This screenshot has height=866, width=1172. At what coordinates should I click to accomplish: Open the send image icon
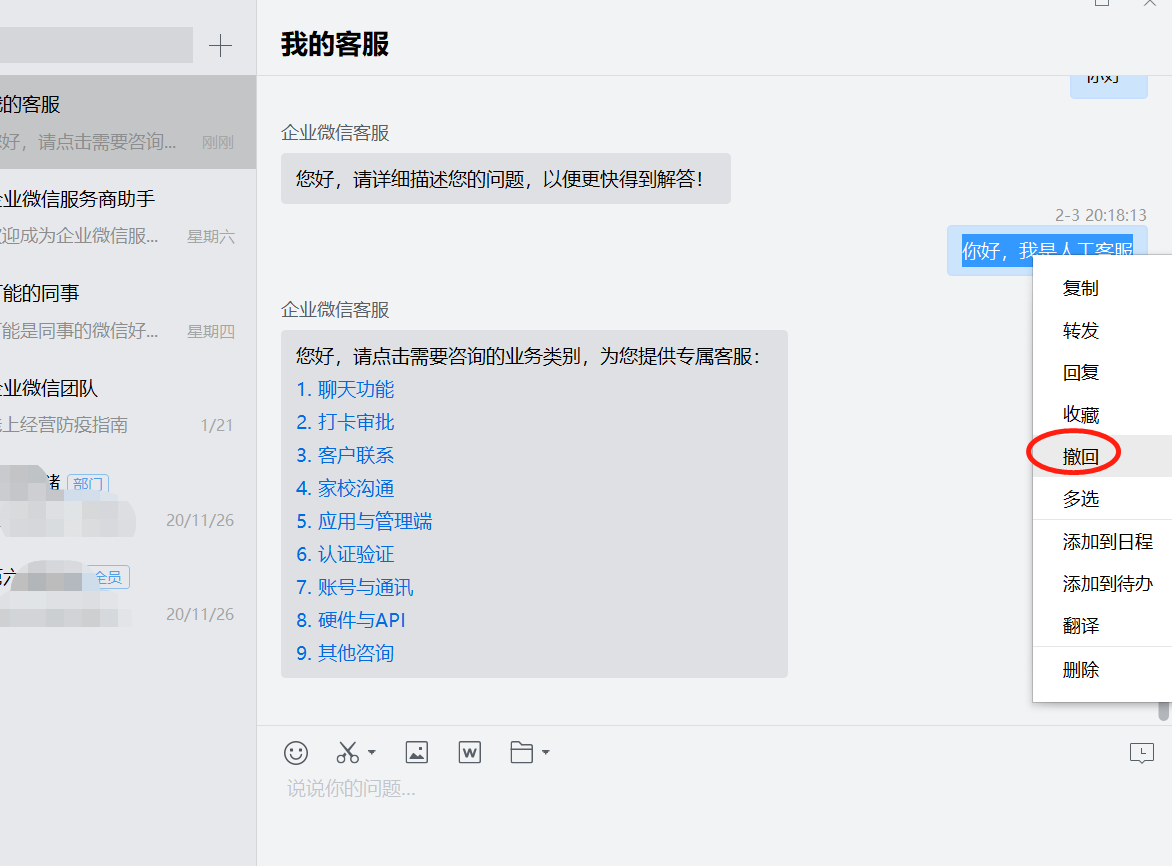pyautogui.click(x=416, y=752)
